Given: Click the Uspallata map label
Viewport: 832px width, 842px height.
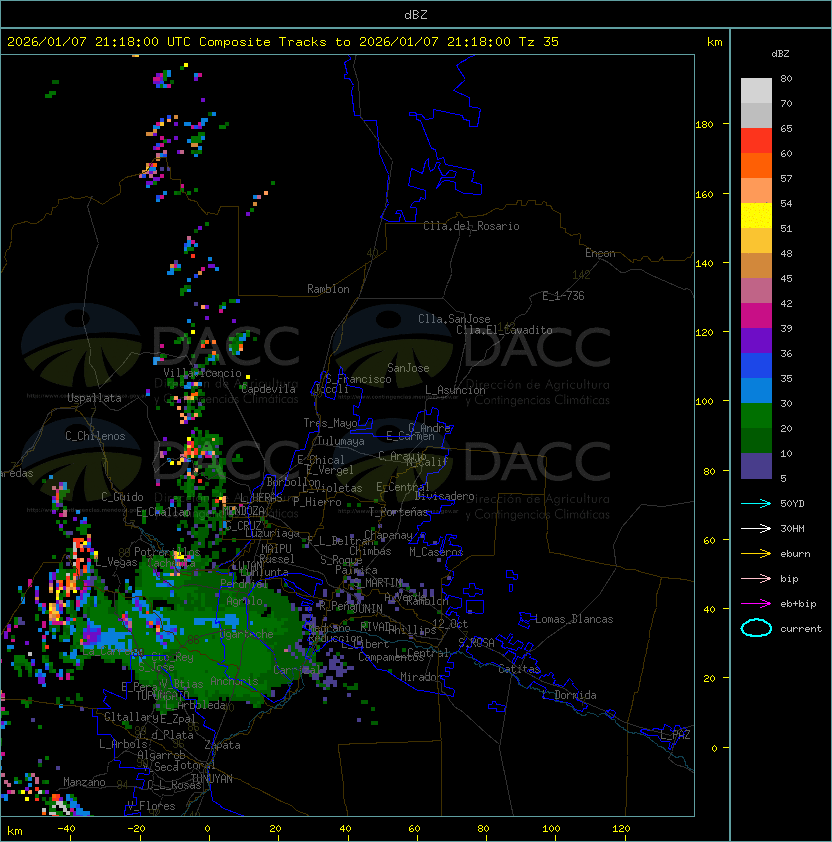Looking at the screenshot, I should point(94,398).
